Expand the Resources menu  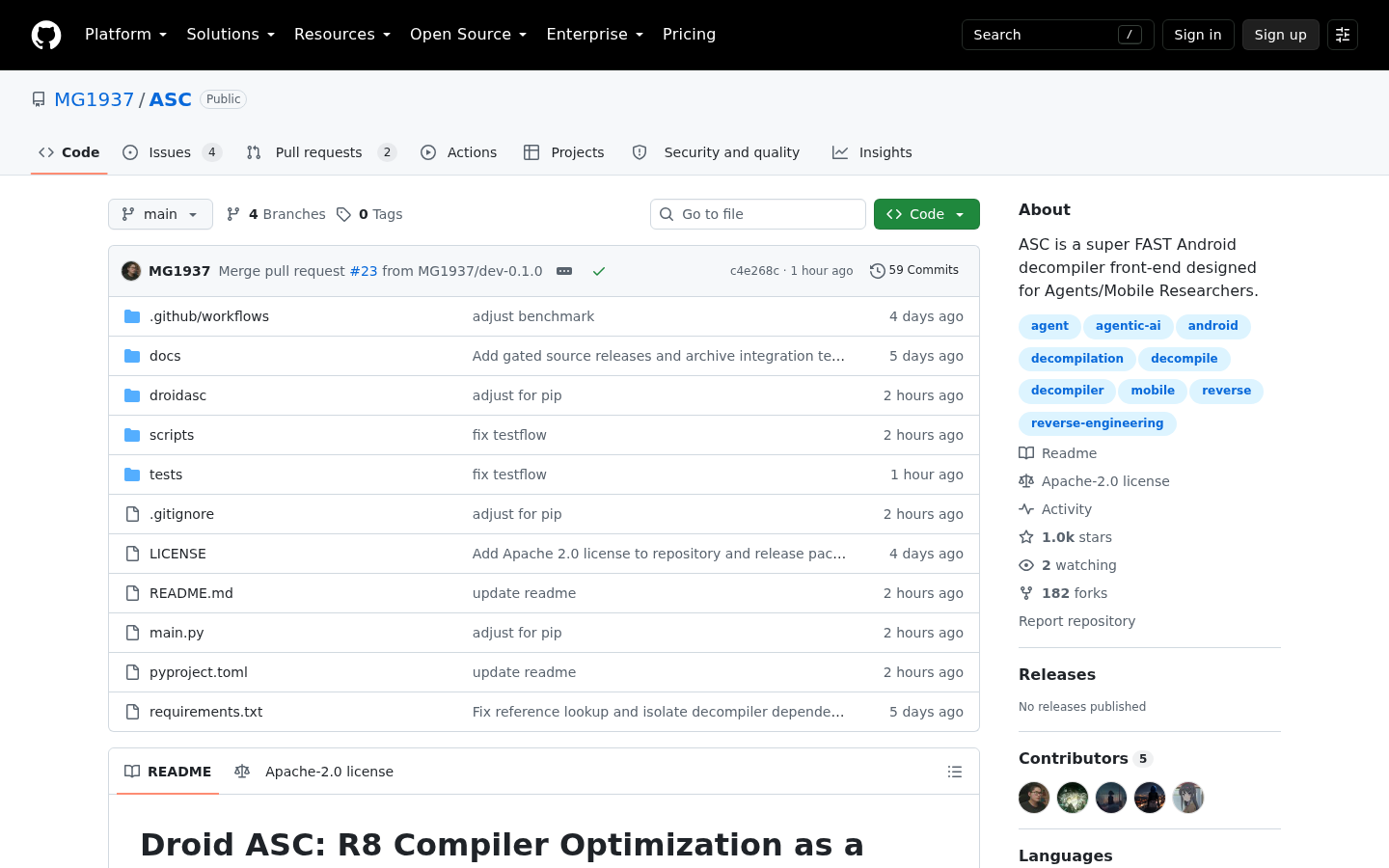point(342,35)
